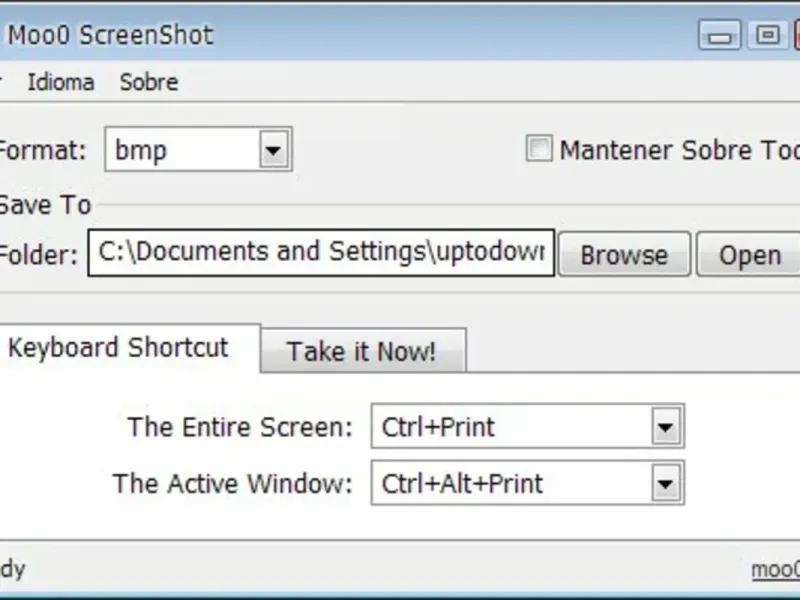Expand The Entire Screen shortcut dropdown arrow
The height and width of the screenshot is (600, 800).
pos(666,428)
